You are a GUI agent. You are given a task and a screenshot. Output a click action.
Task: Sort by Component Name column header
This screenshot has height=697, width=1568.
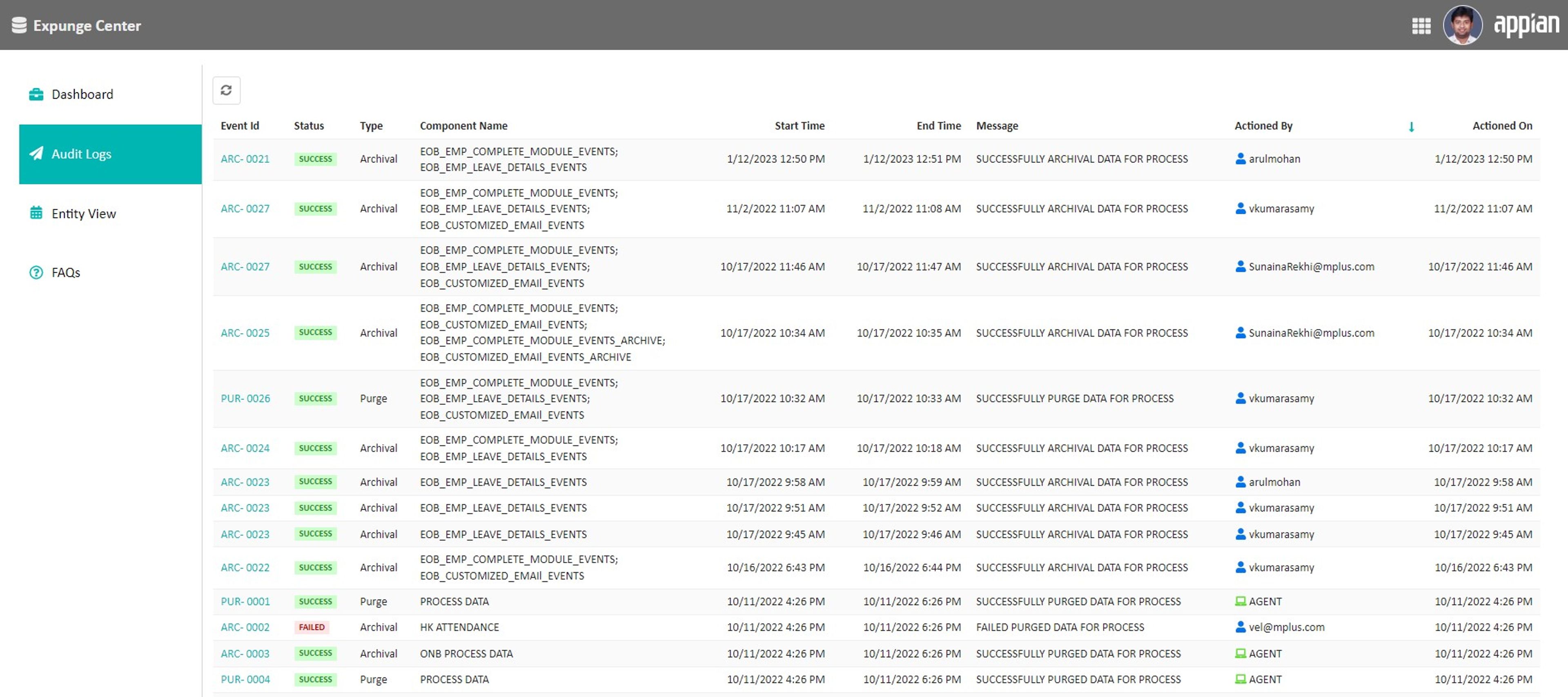[464, 126]
